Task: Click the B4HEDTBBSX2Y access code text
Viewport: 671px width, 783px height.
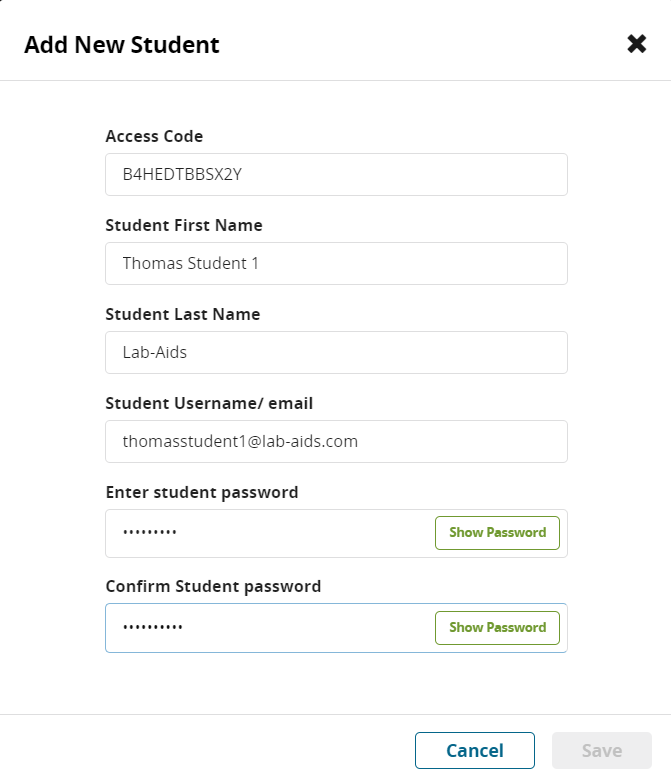Action: point(183,175)
